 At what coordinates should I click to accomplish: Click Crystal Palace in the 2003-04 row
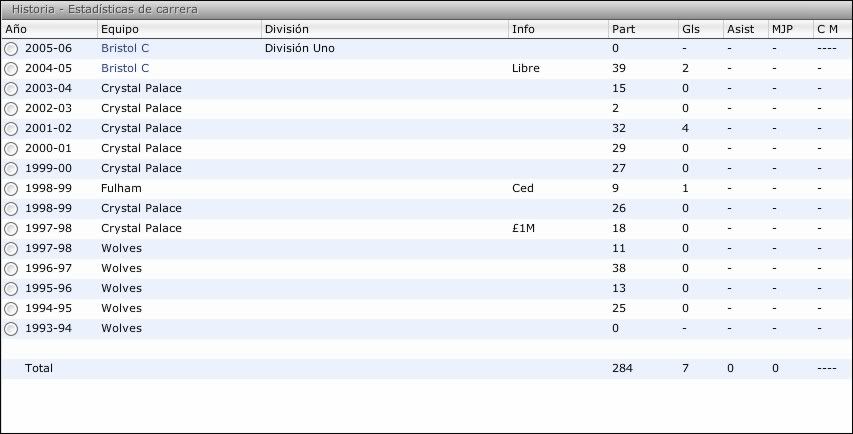click(141, 88)
